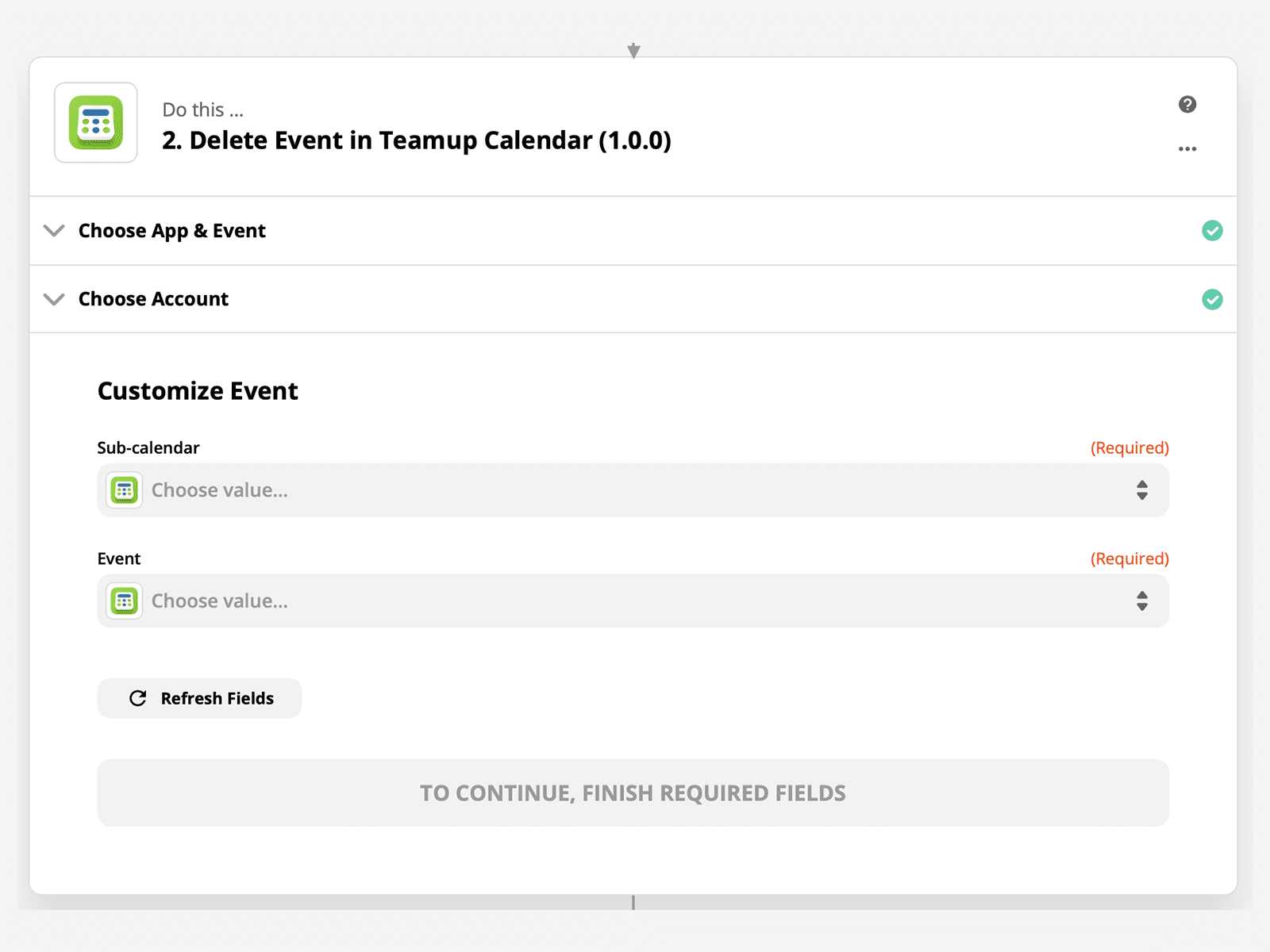Click the To Continue, Finish Required Fields button

pos(633,793)
